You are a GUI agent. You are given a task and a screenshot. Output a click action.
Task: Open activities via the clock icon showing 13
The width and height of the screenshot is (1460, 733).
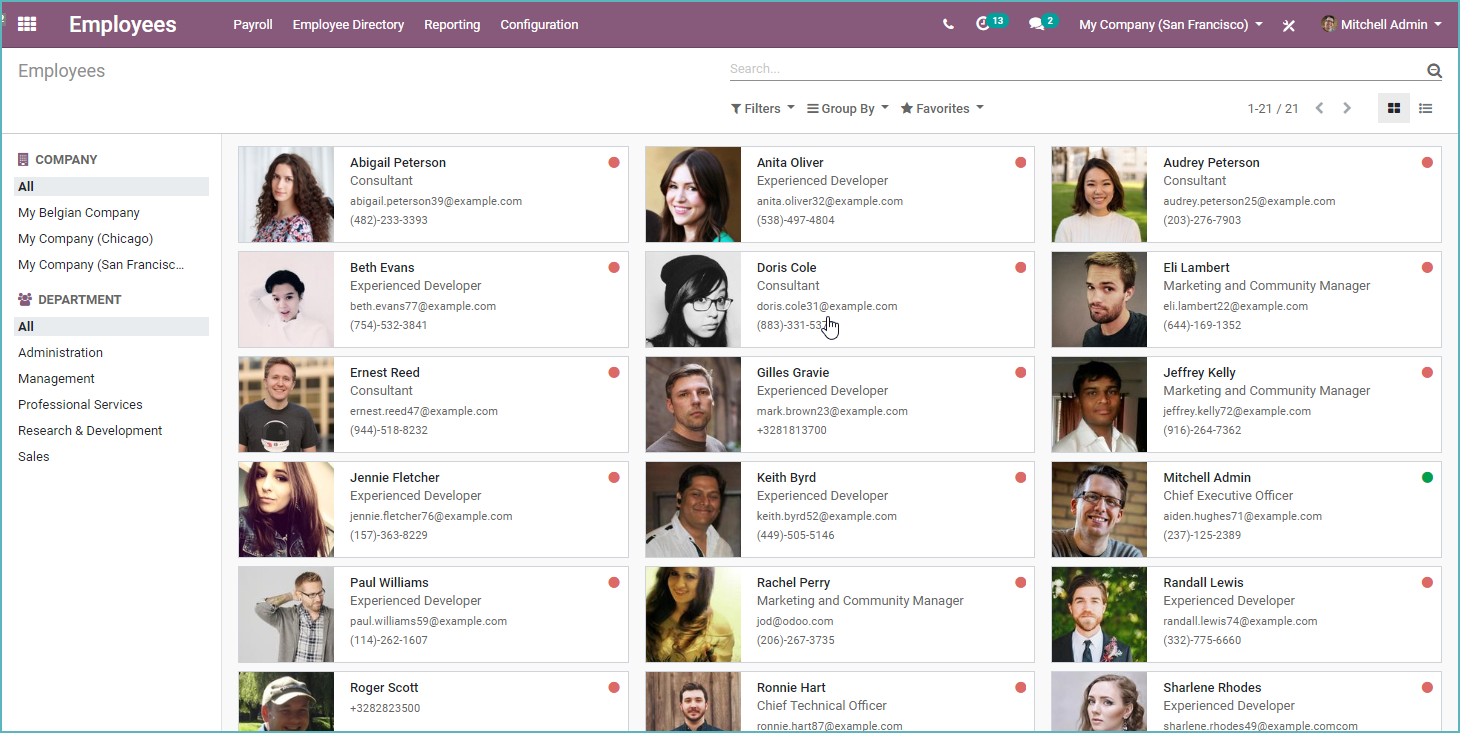(985, 24)
